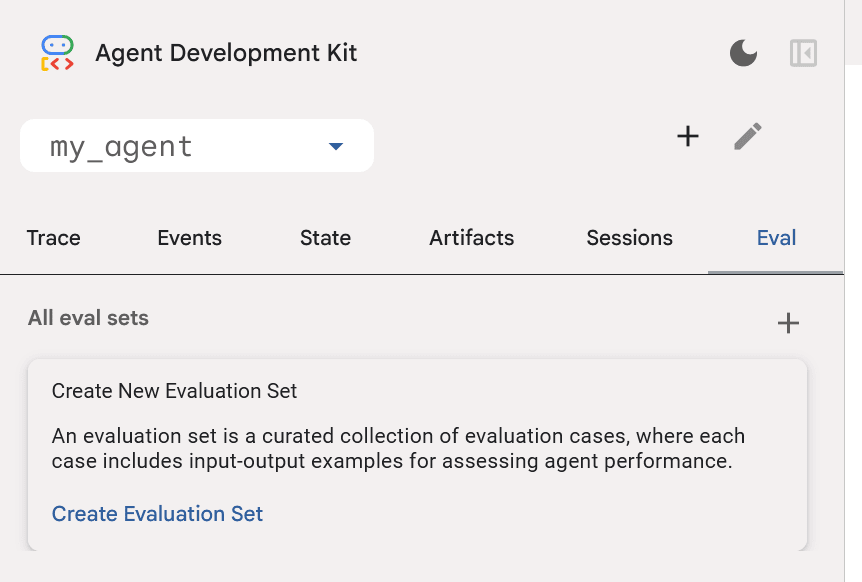The height and width of the screenshot is (582, 862).
Task: Select the Eval tab
Action: (x=776, y=238)
